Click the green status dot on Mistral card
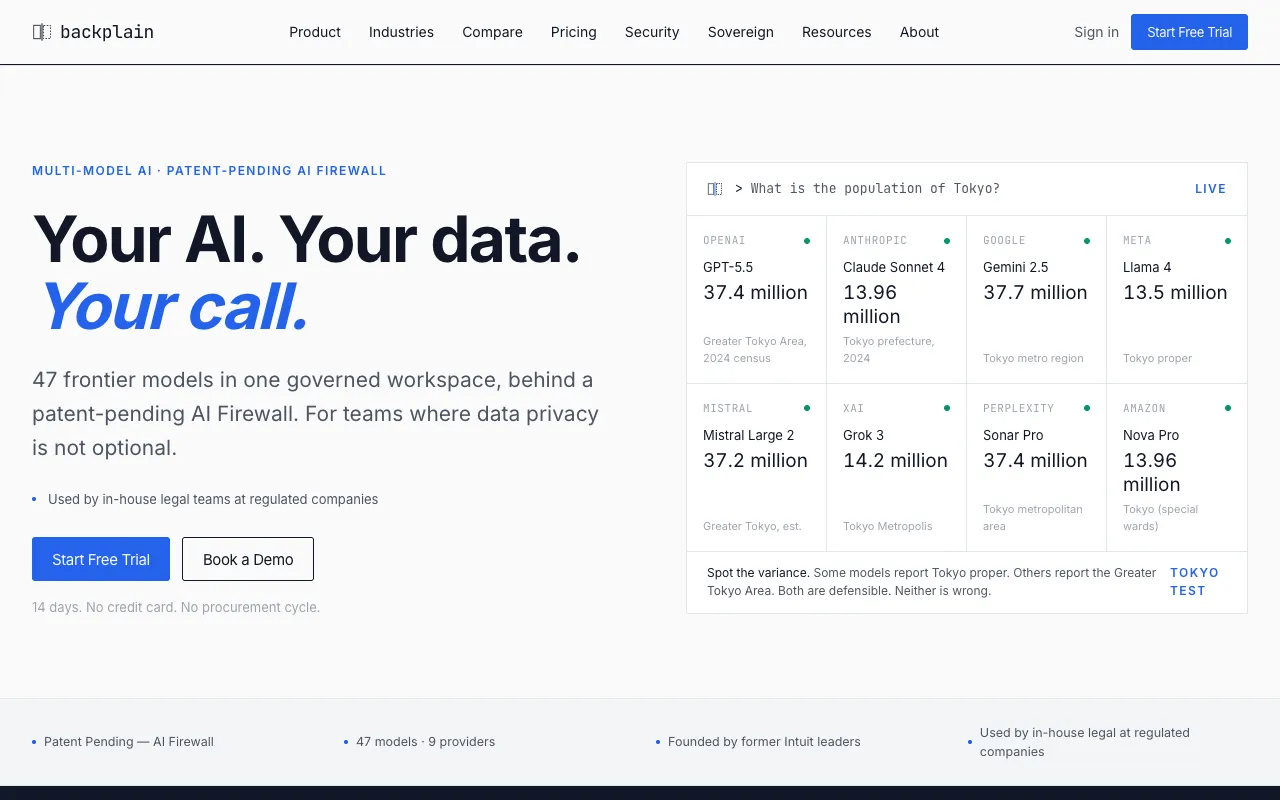Viewport: 1280px width, 800px height. pos(807,408)
